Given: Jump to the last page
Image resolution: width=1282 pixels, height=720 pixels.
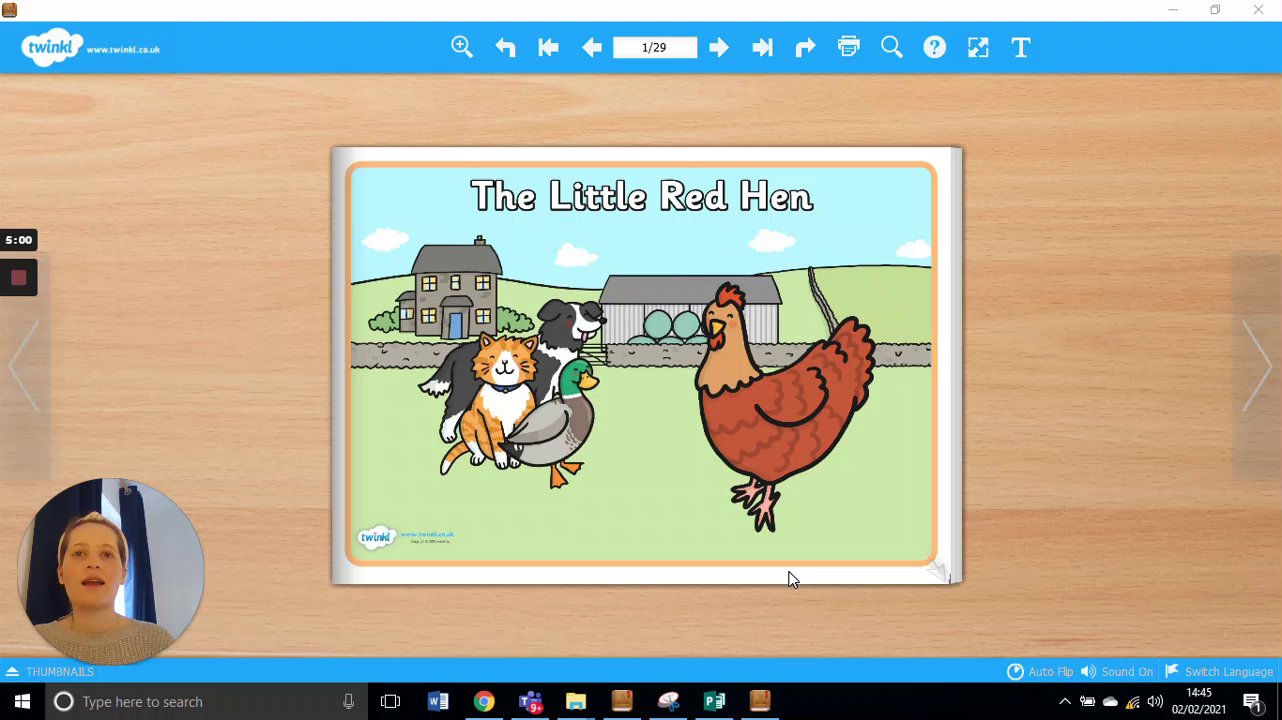Looking at the screenshot, I should click(762, 47).
